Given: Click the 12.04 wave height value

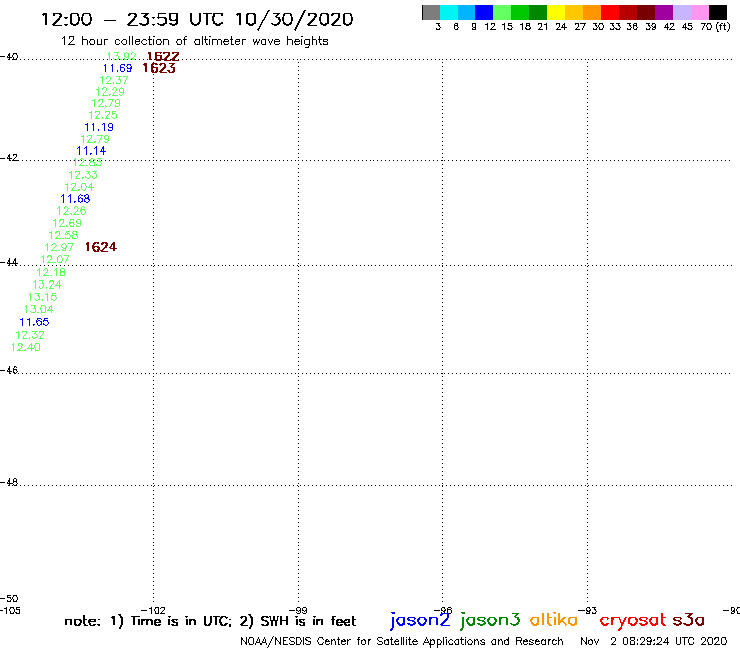Looking at the screenshot, I should (79, 187).
